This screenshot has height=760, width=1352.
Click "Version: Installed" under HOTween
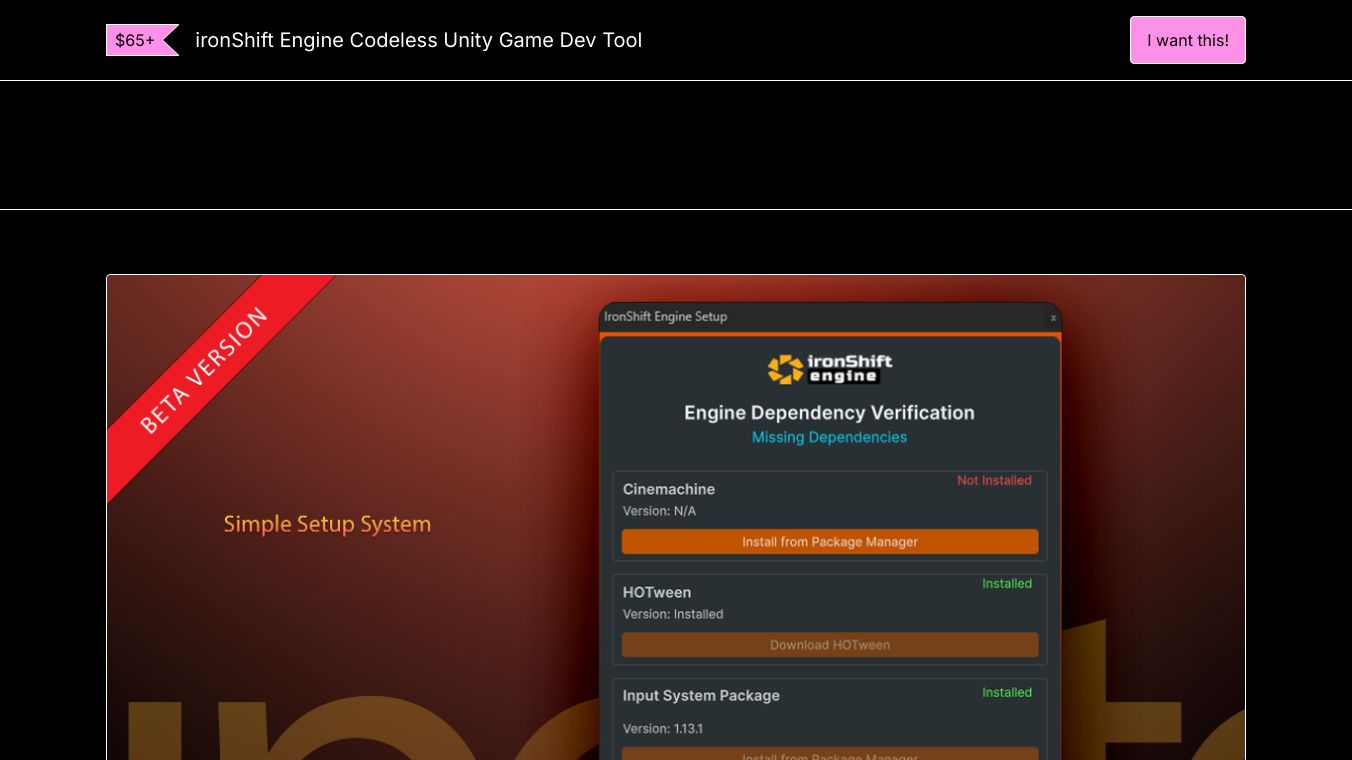pyautogui.click(x=673, y=614)
